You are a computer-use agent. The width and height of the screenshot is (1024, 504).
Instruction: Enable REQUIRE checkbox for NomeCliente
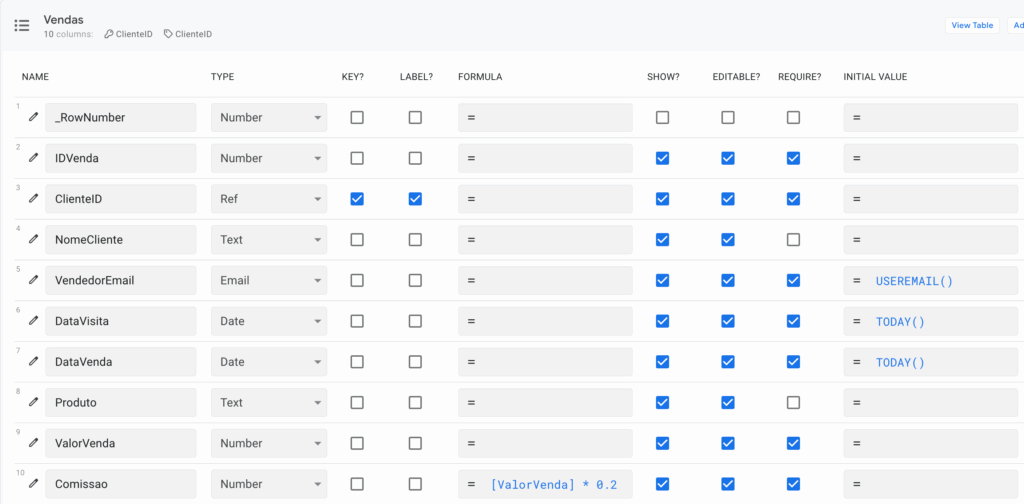pos(793,240)
